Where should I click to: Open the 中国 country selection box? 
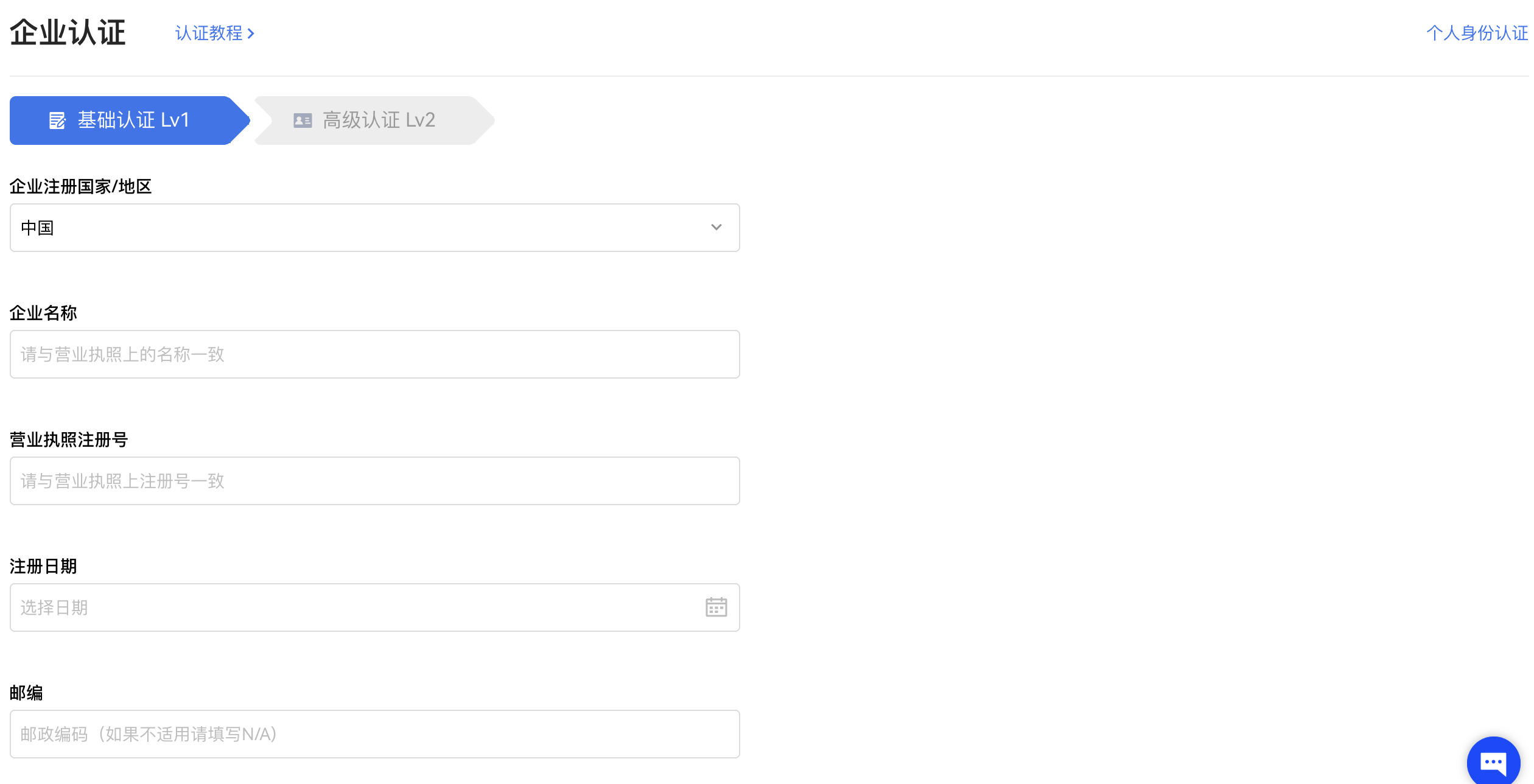374,228
